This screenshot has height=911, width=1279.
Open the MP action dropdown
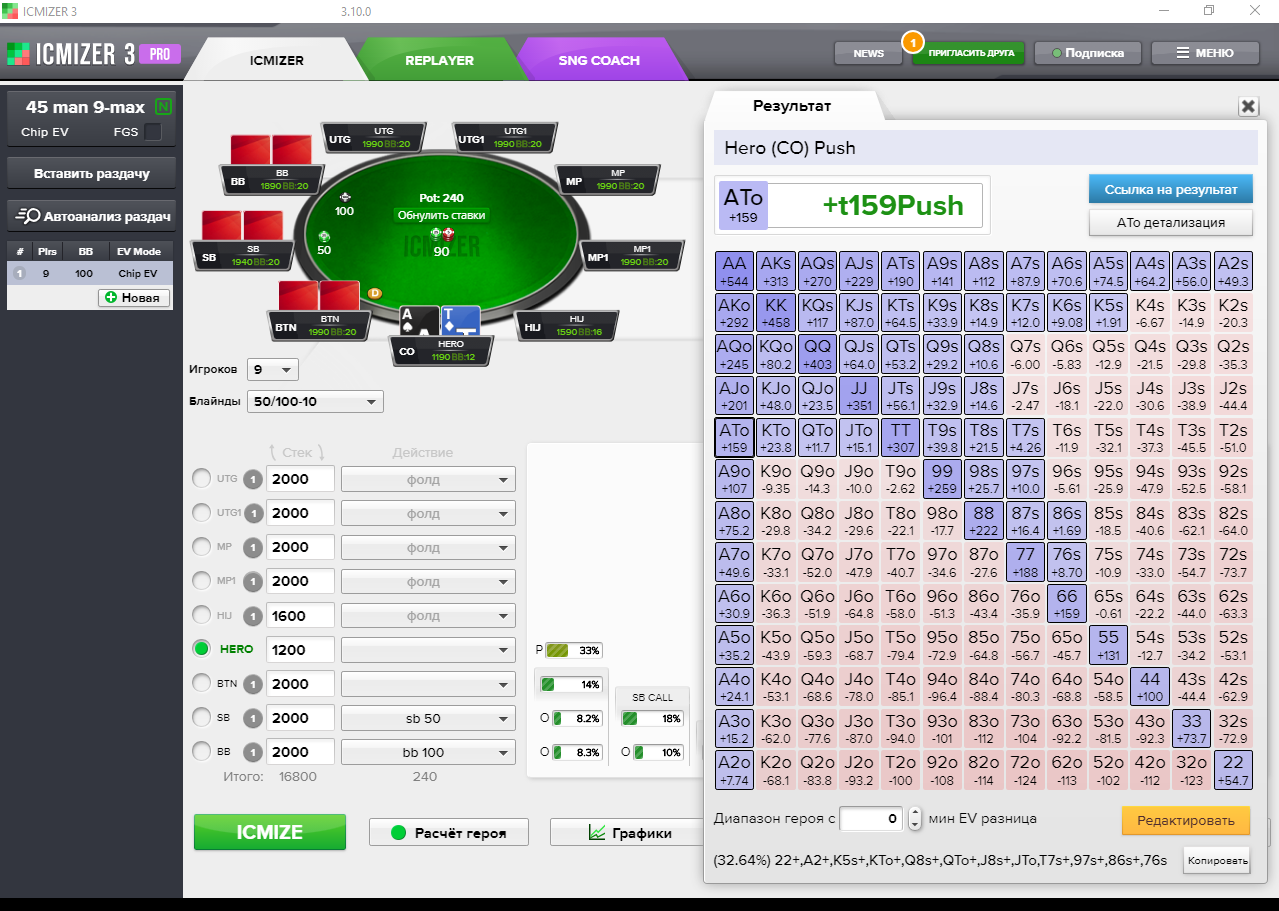(x=428, y=548)
